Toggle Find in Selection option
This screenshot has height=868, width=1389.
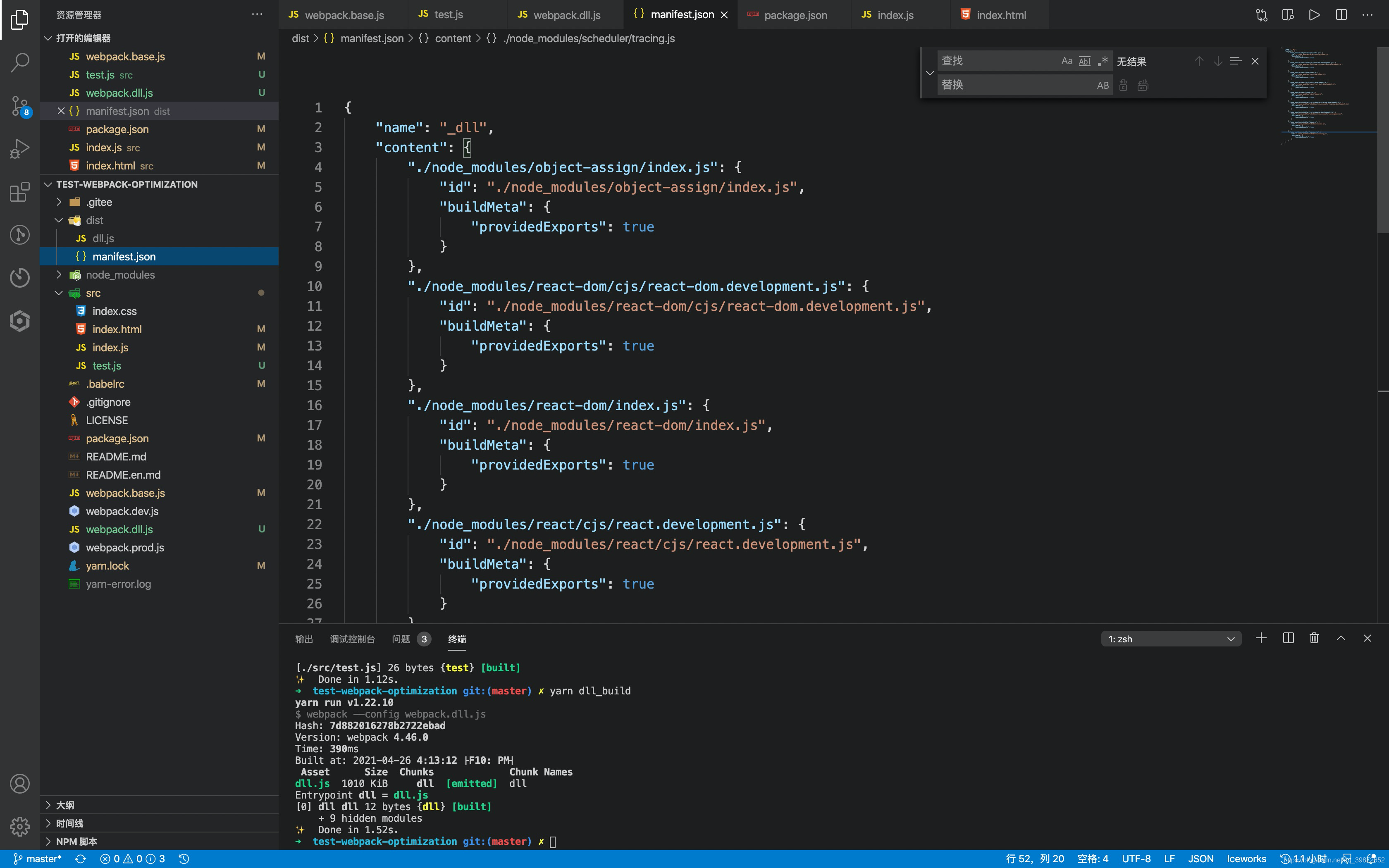(1236, 61)
